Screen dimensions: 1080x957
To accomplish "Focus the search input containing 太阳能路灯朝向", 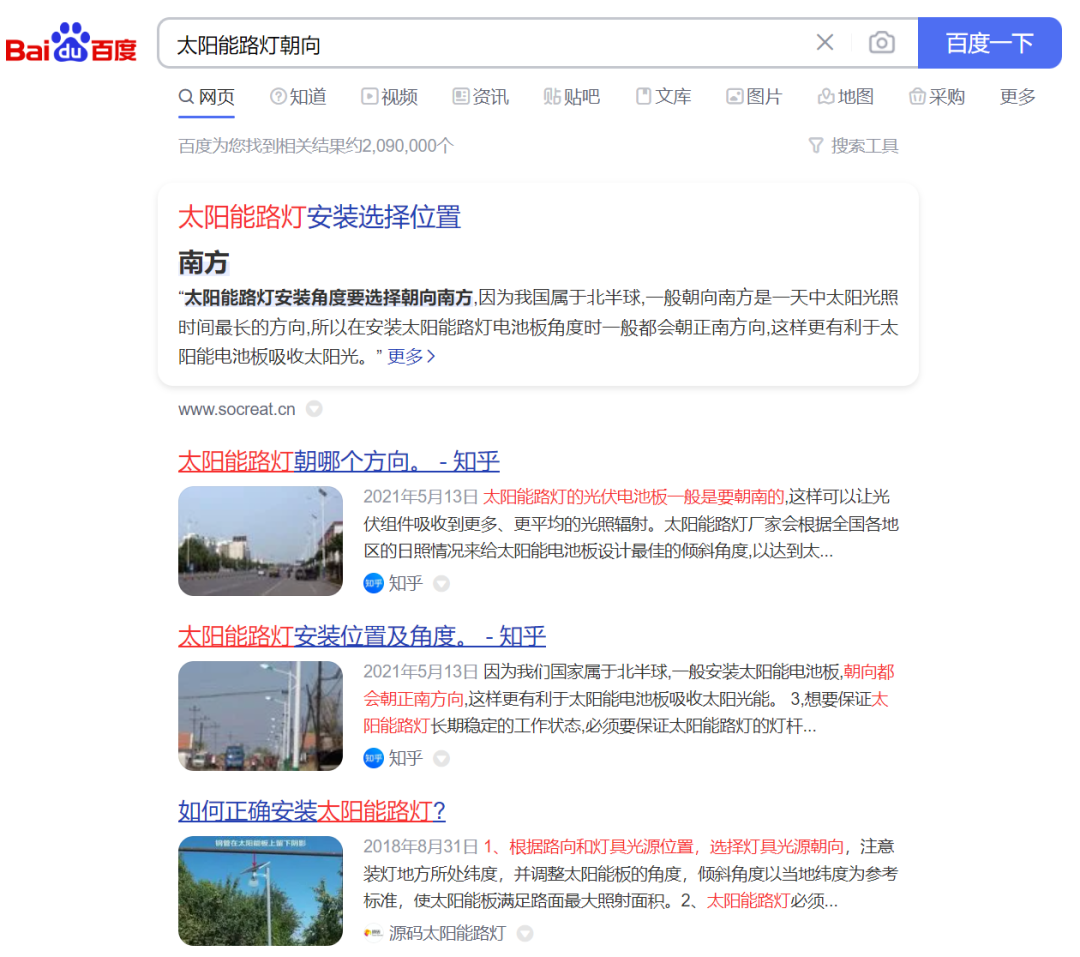I will click(482, 43).
